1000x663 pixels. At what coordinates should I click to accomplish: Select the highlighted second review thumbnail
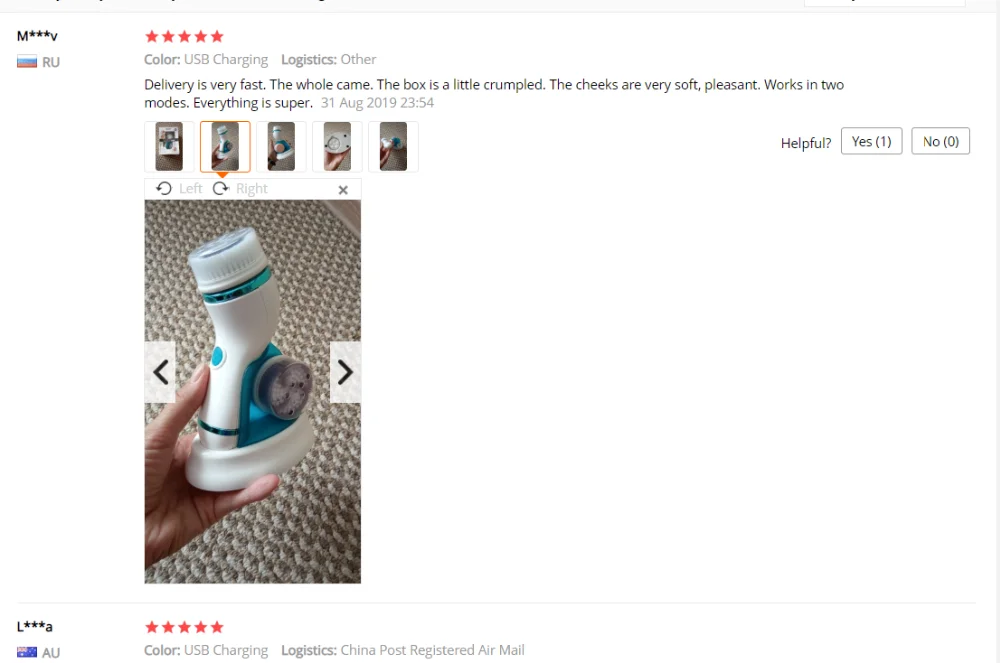coord(225,147)
